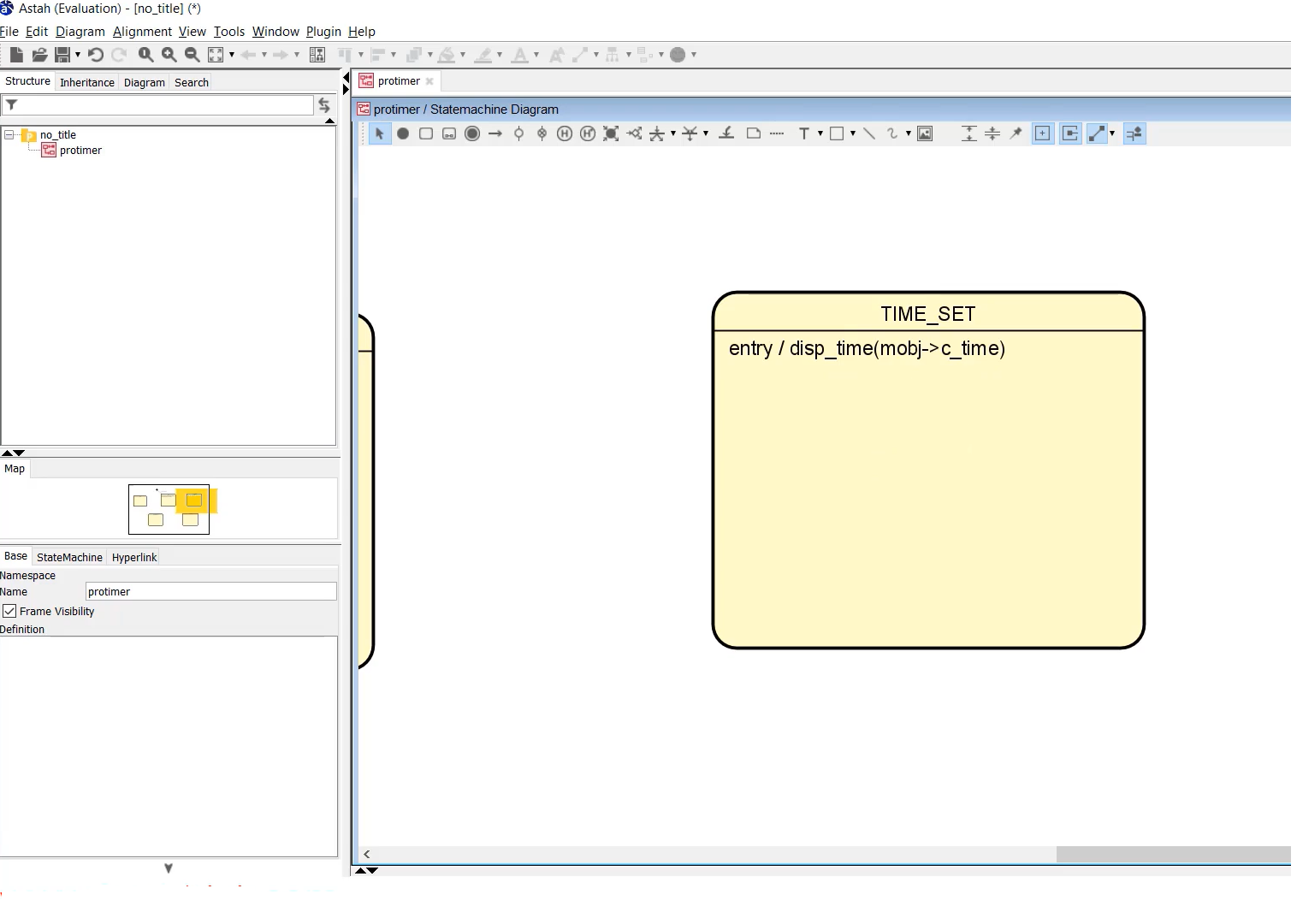Open the View menu
This screenshot has width=1297, height=924.
(x=192, y=32)
